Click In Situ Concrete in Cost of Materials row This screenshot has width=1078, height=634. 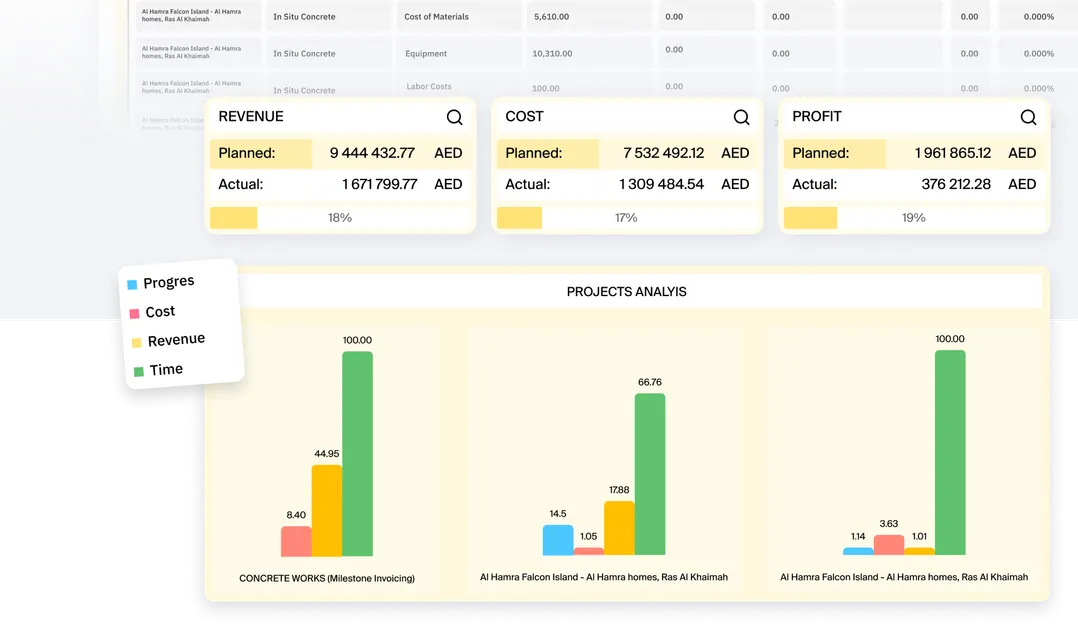[x=305, y=17]
